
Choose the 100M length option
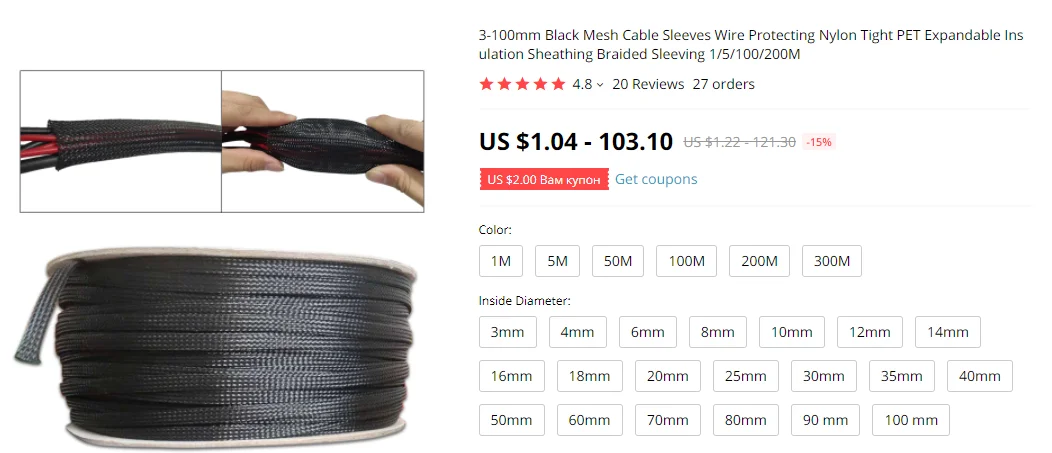pyautogui.click(x=686, y=261)
